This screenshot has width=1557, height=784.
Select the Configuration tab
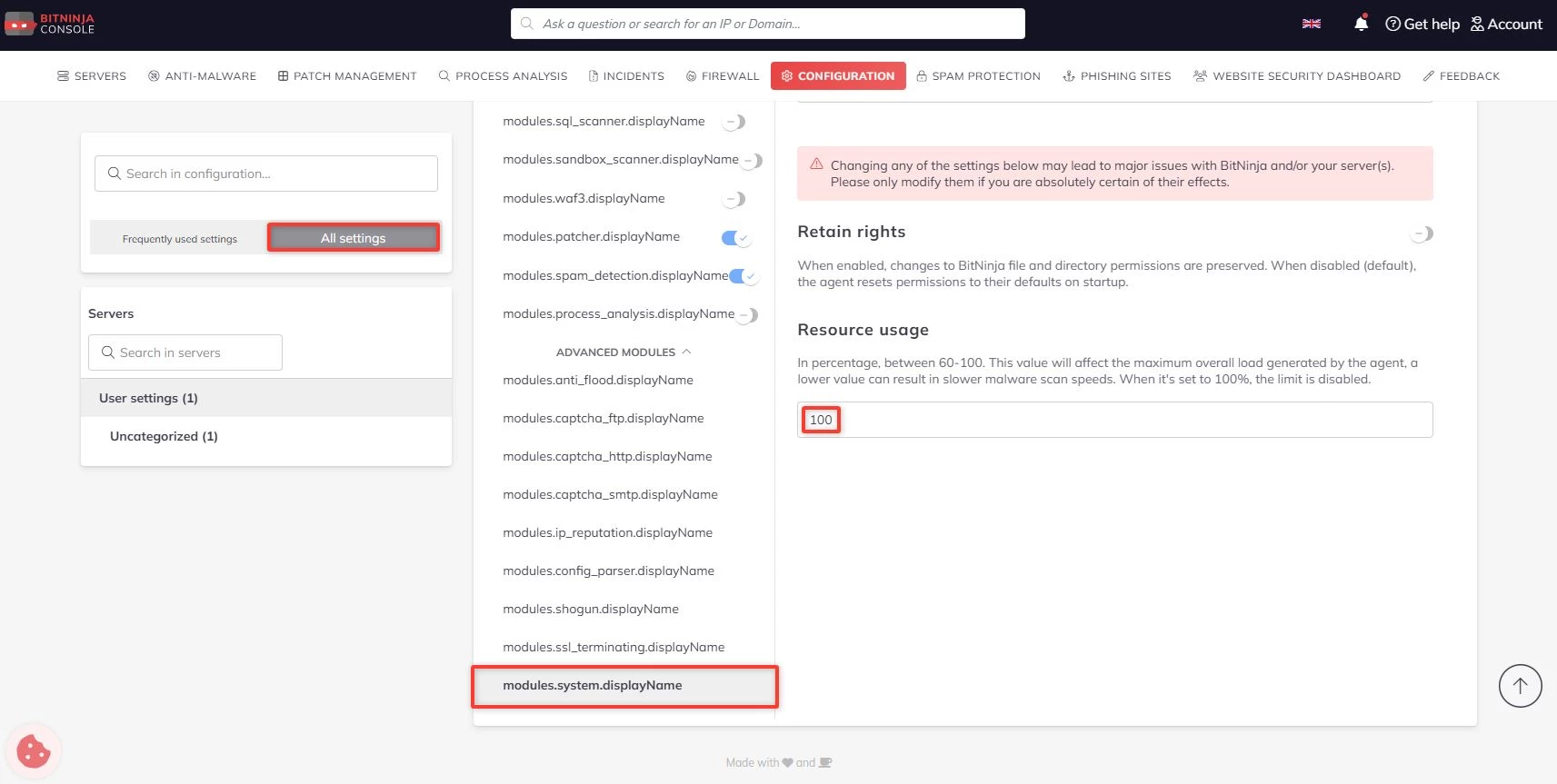(838, 76)
